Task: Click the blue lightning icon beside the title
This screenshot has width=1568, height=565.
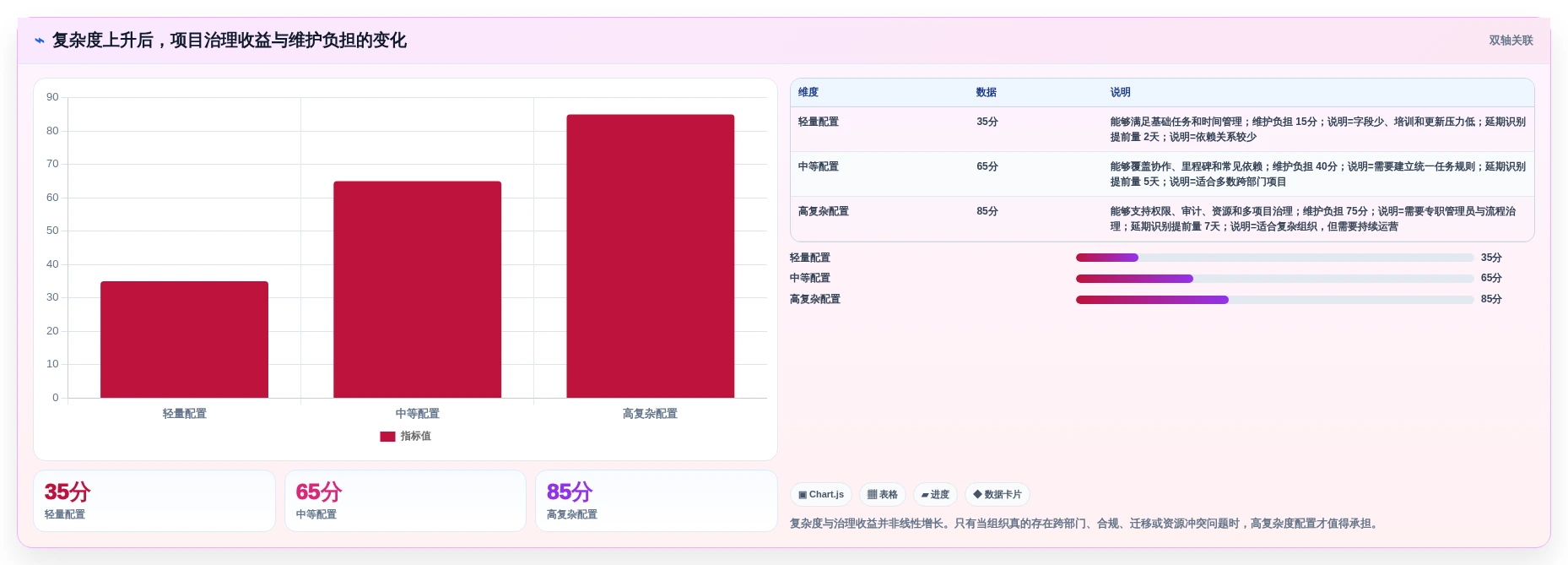Action: (40, 41)
